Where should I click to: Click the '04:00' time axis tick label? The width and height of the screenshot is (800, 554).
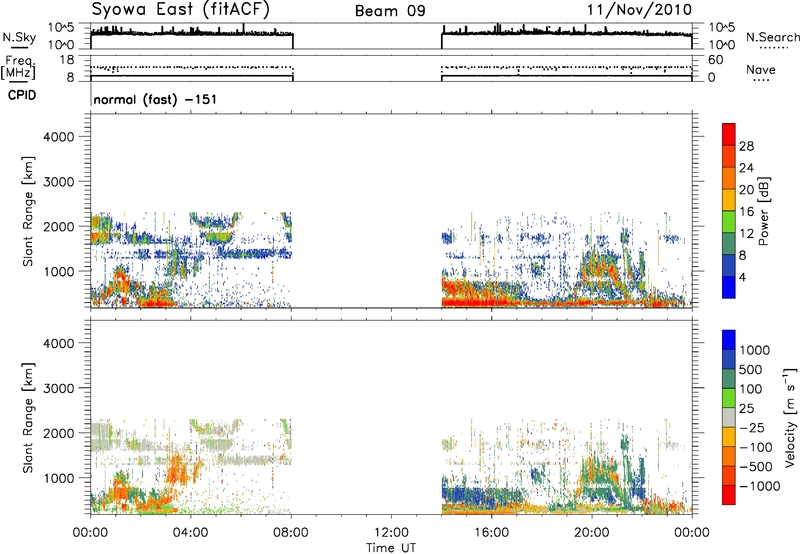[190, 533]
